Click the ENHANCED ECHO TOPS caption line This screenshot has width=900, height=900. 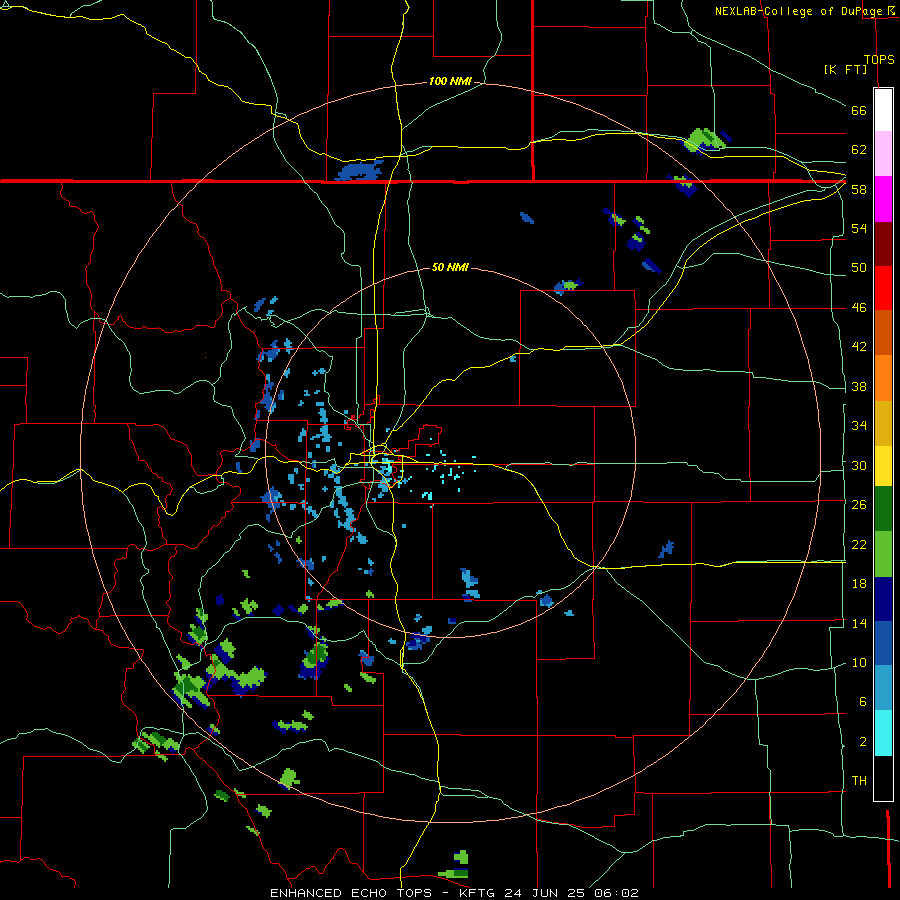[454, 893]
